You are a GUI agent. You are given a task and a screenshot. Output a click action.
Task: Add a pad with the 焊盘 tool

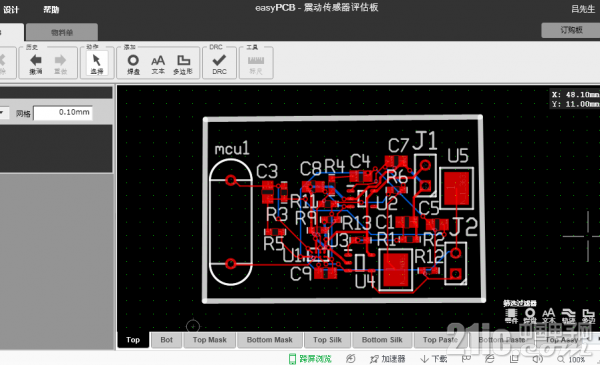pyautogui.click(x=133, y=64)
